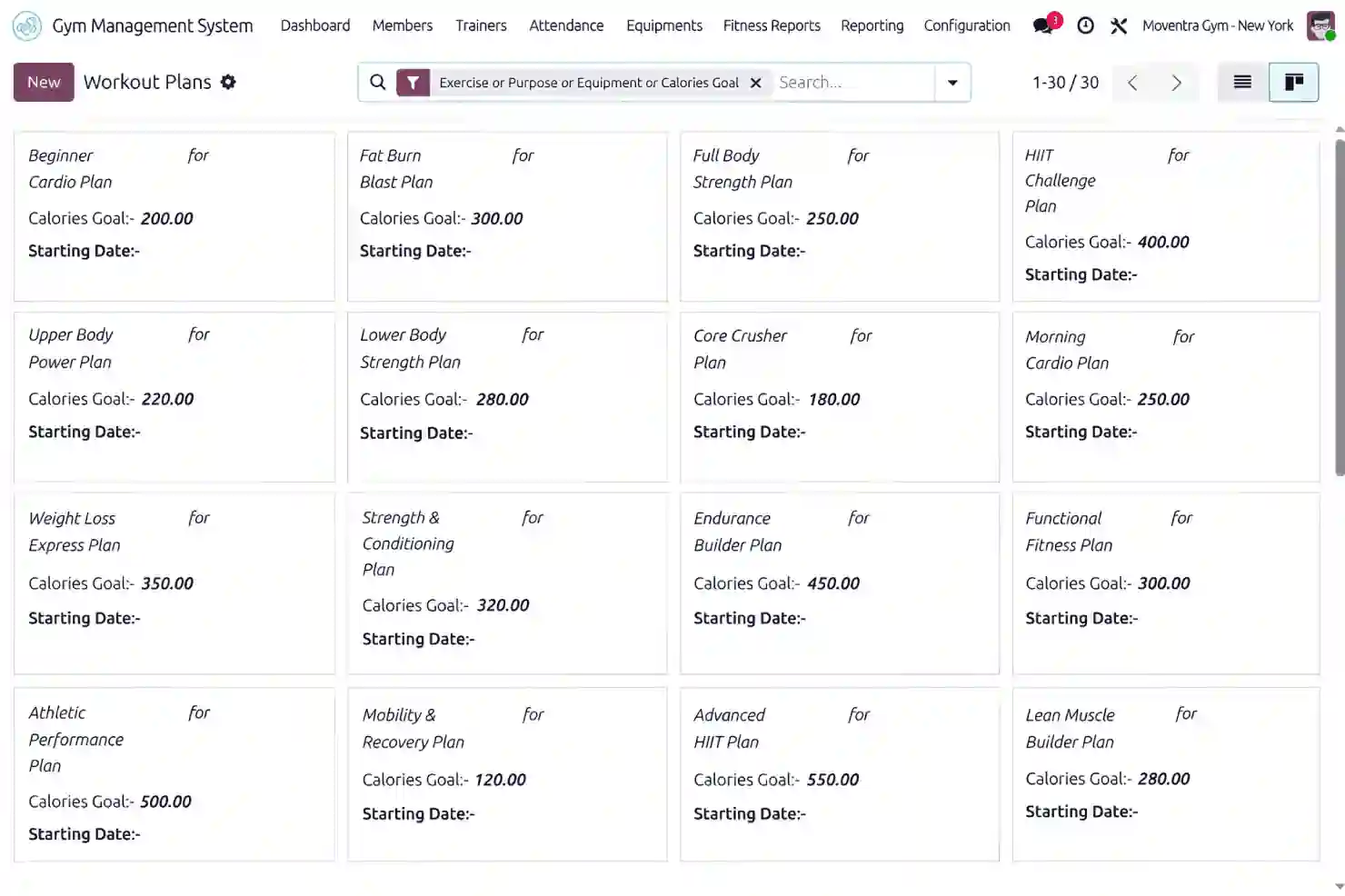Open the HIIT Challenge Plan card
The image size is (1345, 896).
[1166, 216]
